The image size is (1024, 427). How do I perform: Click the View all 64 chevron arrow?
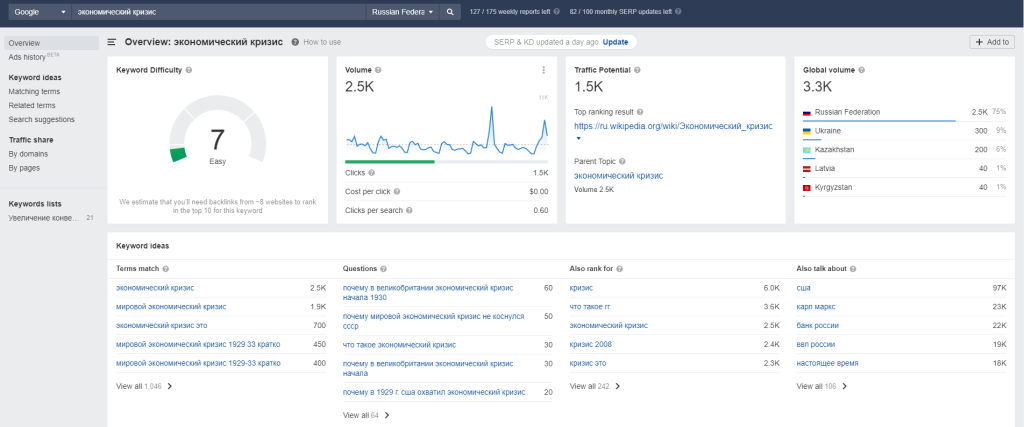click(387, 415)
